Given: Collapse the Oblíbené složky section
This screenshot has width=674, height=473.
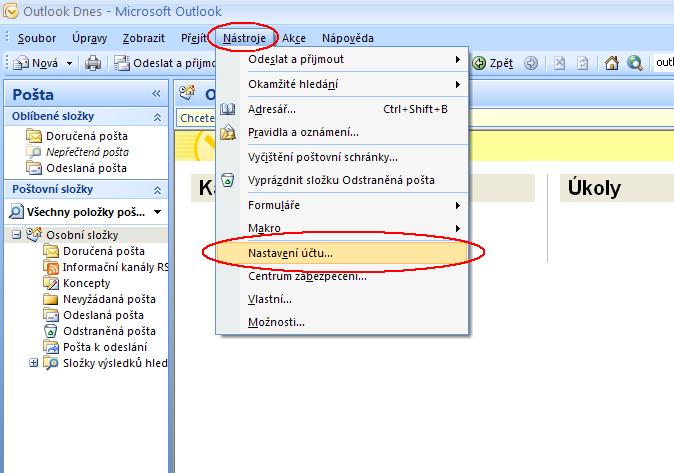Looking at the screenshot, I should pos(157,117).
